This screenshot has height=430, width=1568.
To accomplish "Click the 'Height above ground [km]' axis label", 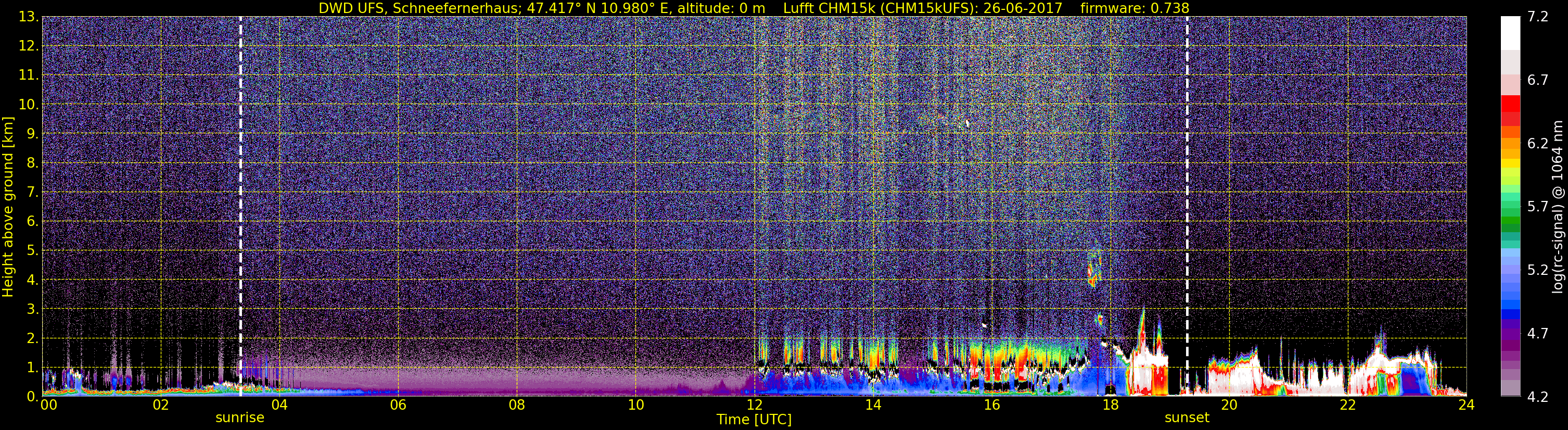I will [8, 207].
